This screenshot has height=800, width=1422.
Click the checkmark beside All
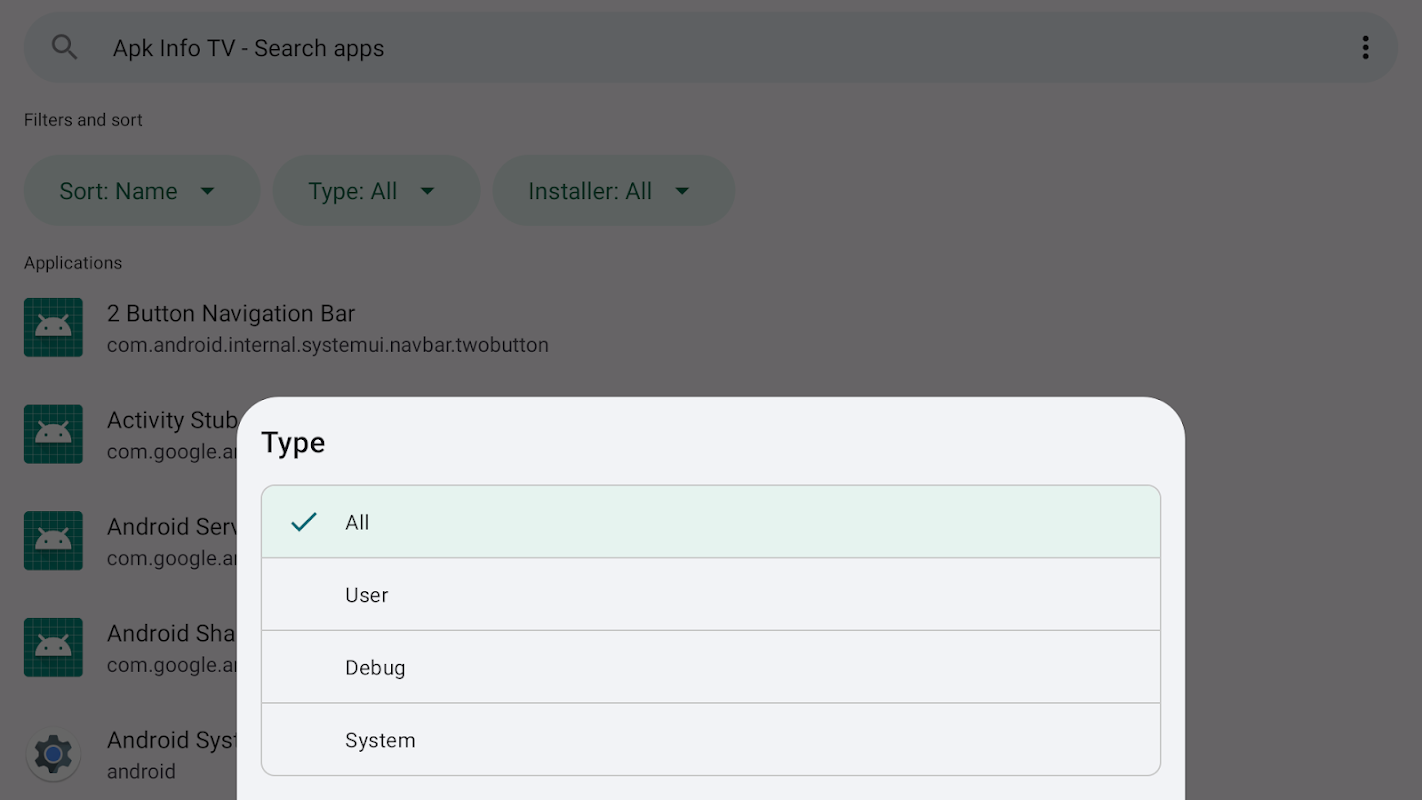303,522
